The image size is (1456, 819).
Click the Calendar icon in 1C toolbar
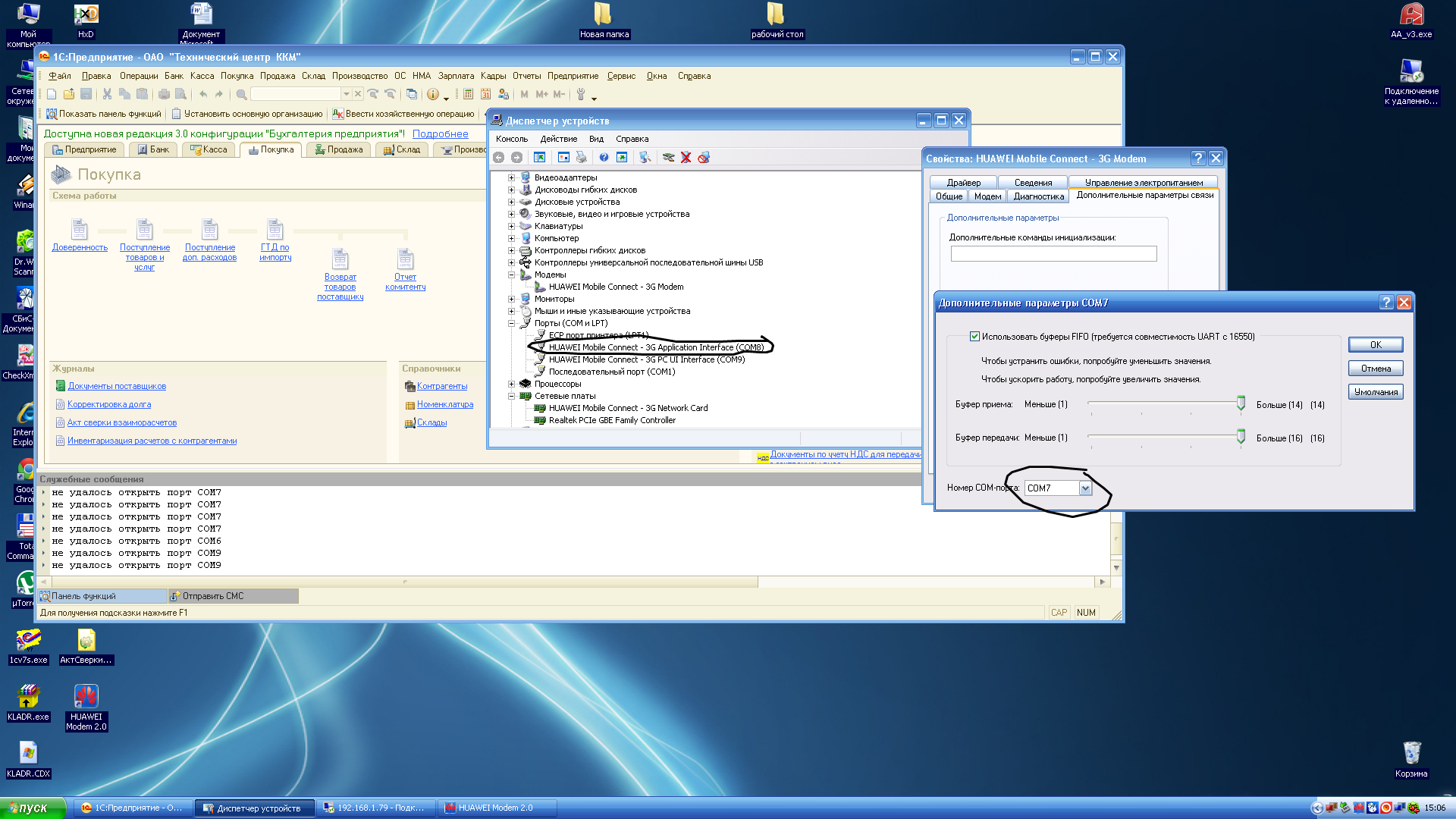click(x=485, y=94)
